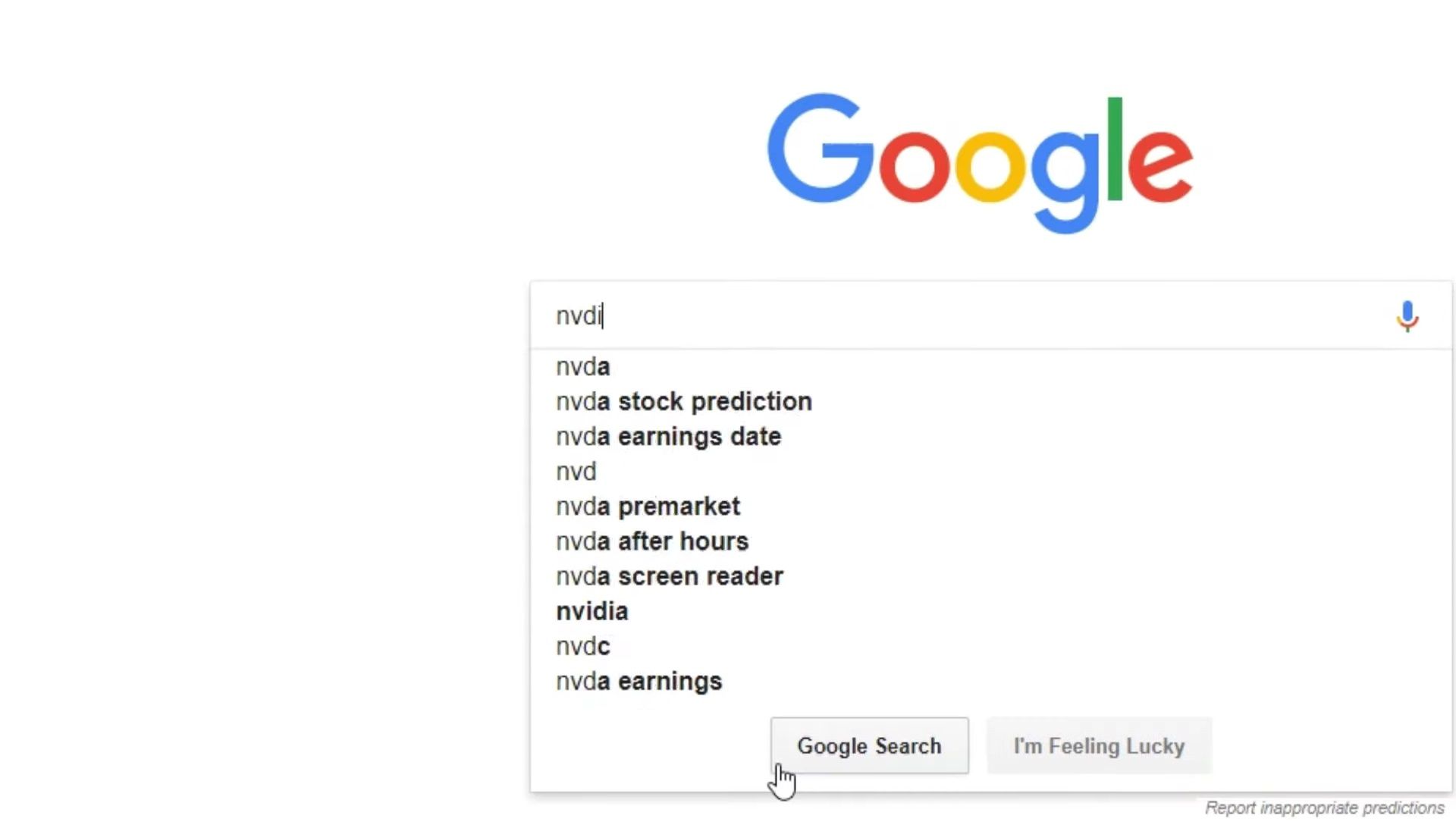Choose 'nvda after hours' suggestion

coord(990,541)
